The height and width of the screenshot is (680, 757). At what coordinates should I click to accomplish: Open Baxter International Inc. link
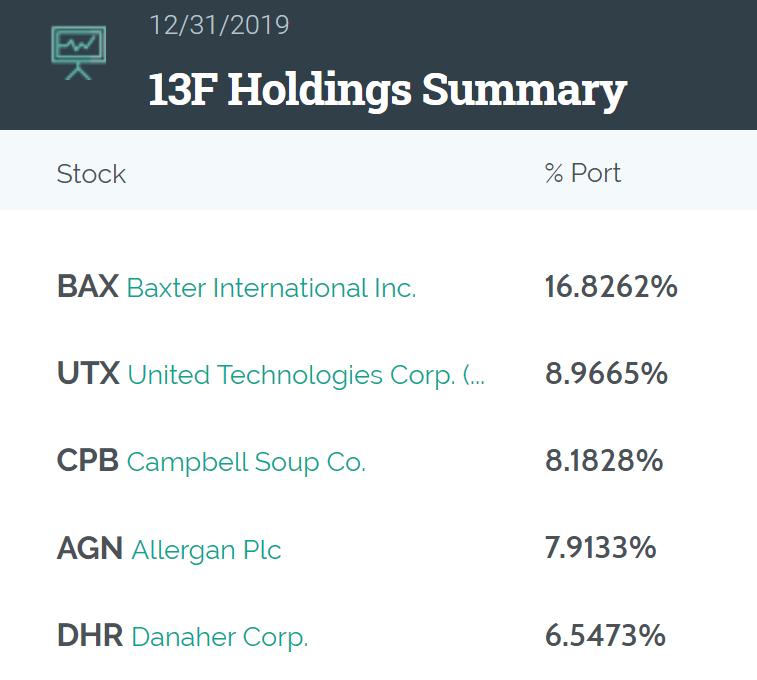pyautogui.click(x=271, y=288)
